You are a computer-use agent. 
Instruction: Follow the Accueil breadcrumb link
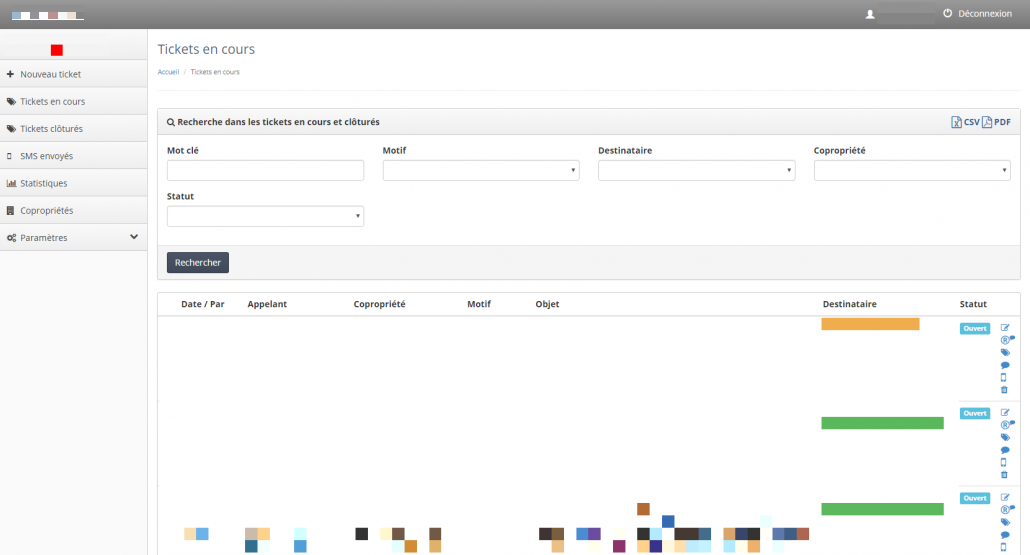click(168, 72)
